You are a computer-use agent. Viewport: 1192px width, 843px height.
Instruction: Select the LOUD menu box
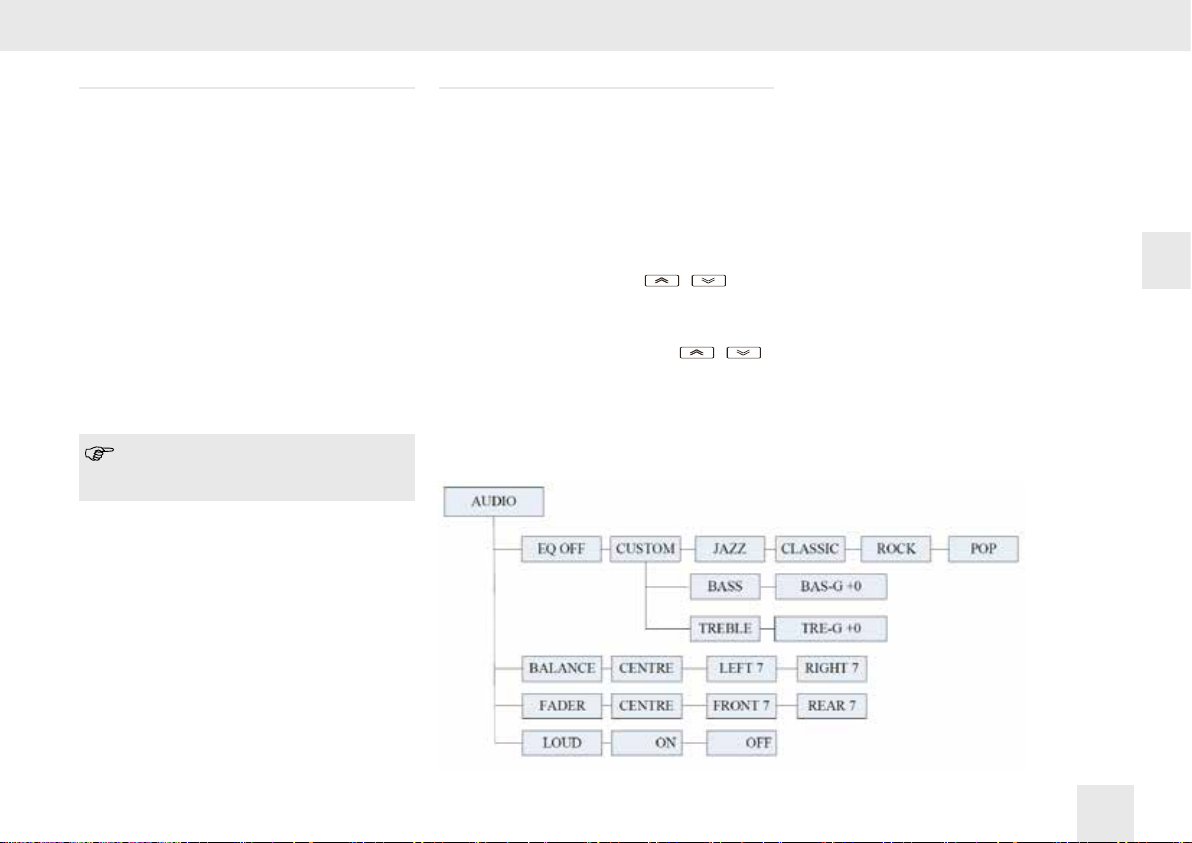[x=562, y=743]
